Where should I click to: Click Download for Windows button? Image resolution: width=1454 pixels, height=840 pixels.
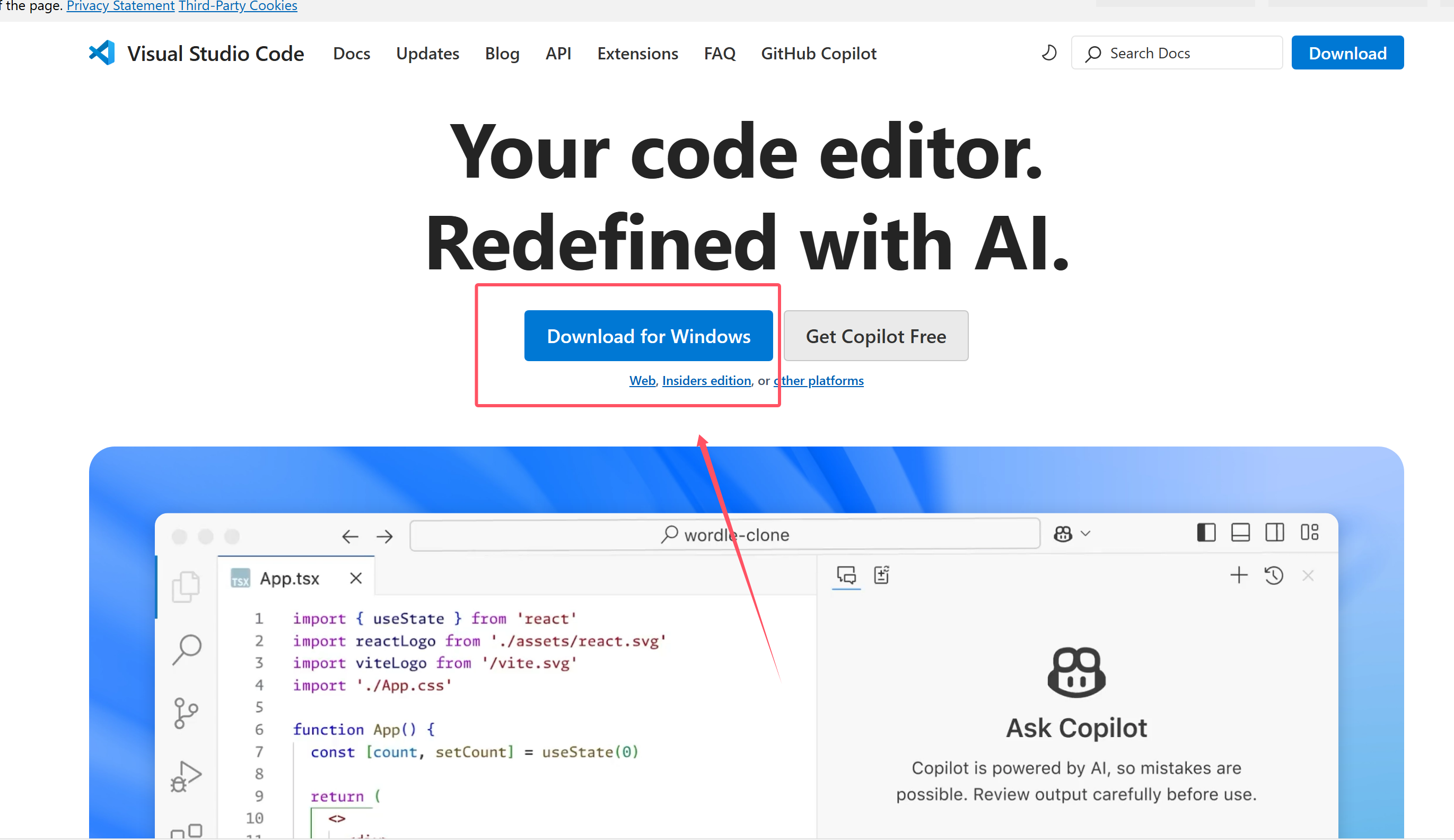[x=649, y=336]
